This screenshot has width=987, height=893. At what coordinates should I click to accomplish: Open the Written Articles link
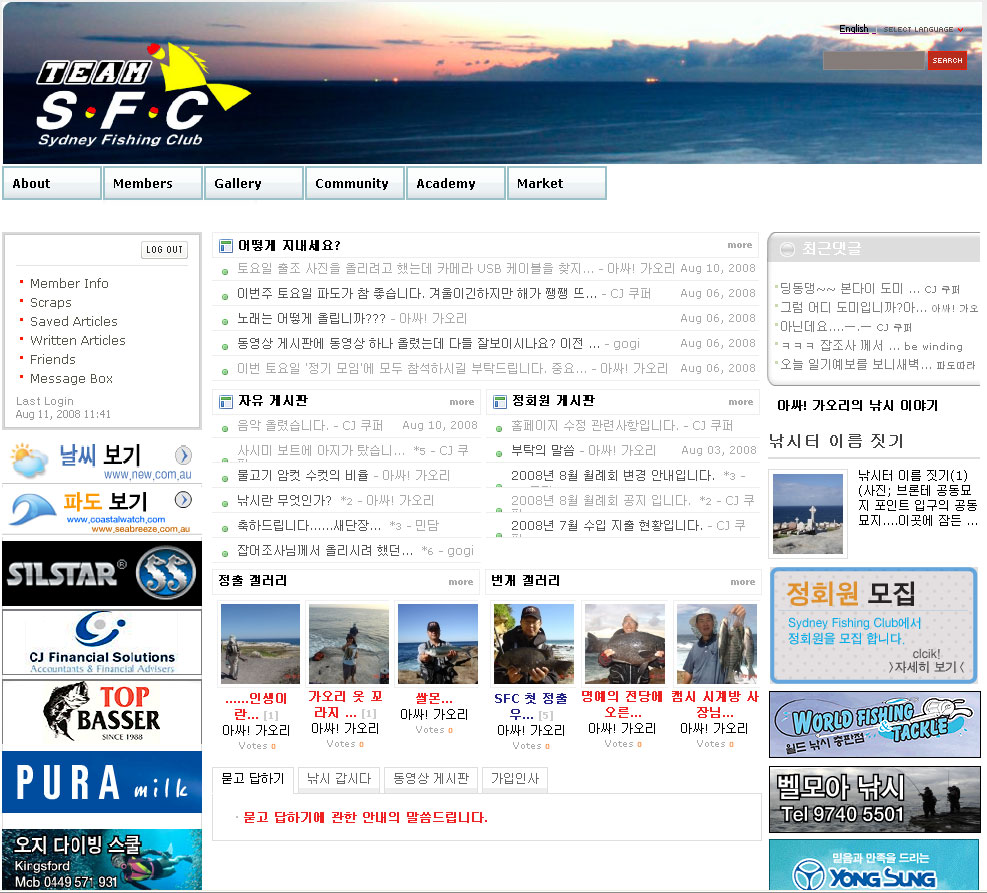(x=78, y=340)
